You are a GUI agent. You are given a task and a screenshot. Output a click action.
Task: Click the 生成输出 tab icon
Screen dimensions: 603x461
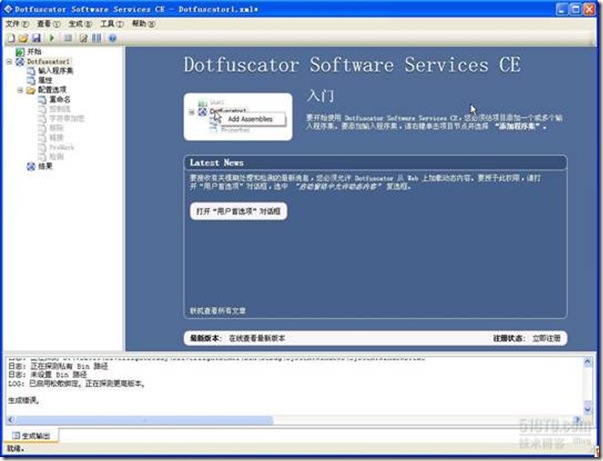(16, 435)
